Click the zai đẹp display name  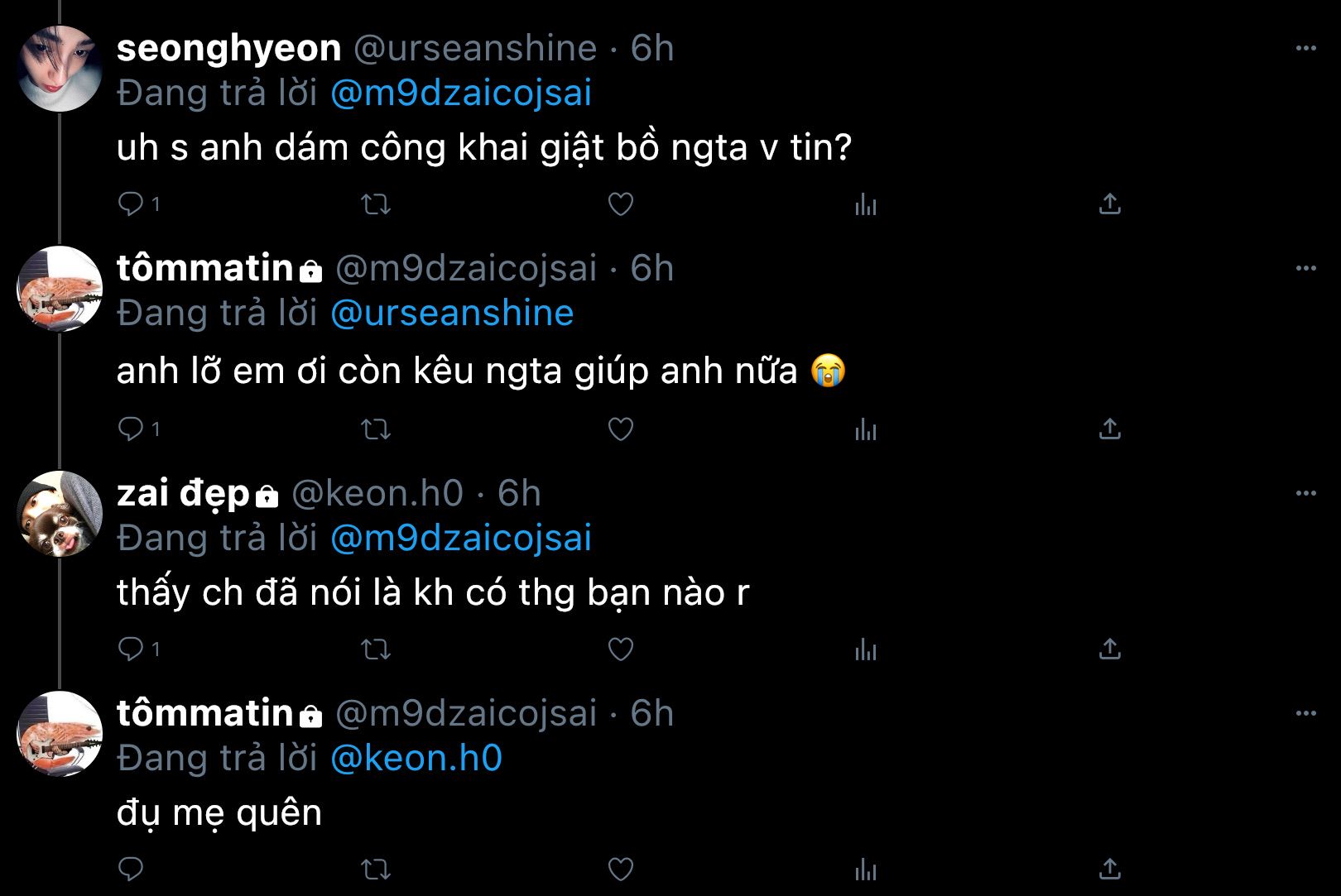(x=183, y=494)
